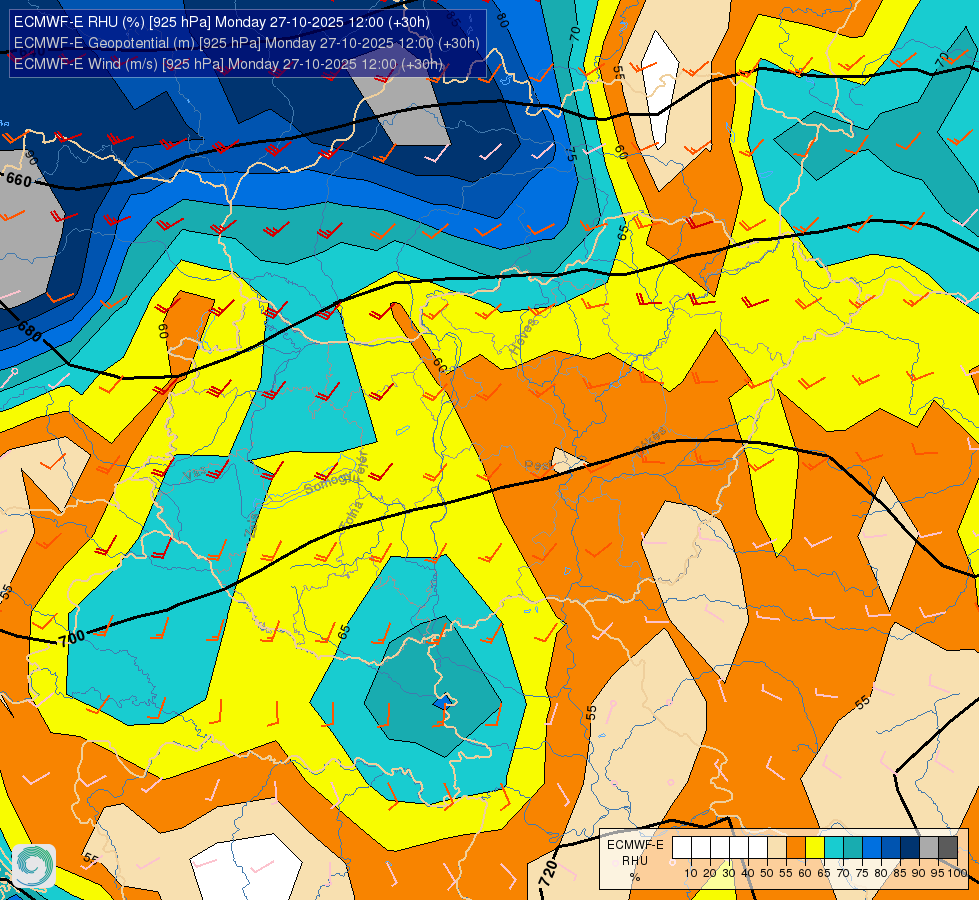Image resolution: width=979 pixels, height=900 pixels.
Task: Select the yellow 60–65 legend swatch
Action: coord(815,847)
